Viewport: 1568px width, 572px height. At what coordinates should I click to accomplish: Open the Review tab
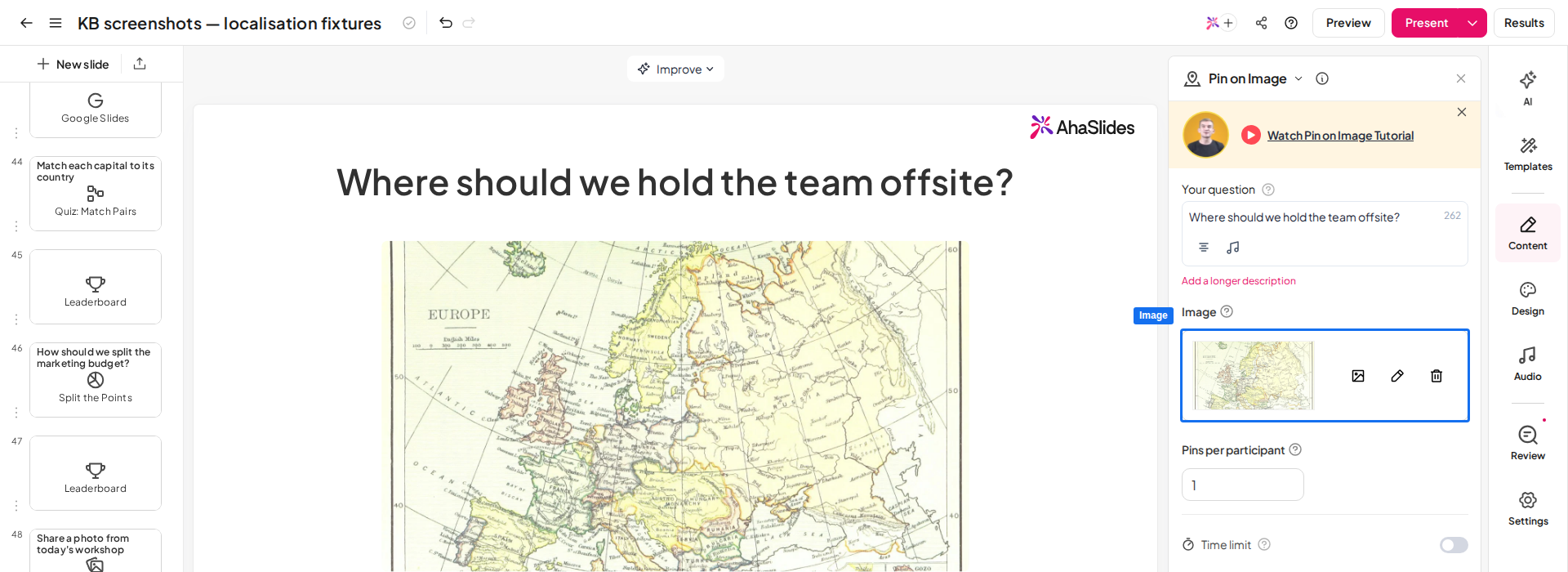(1528, 443)
